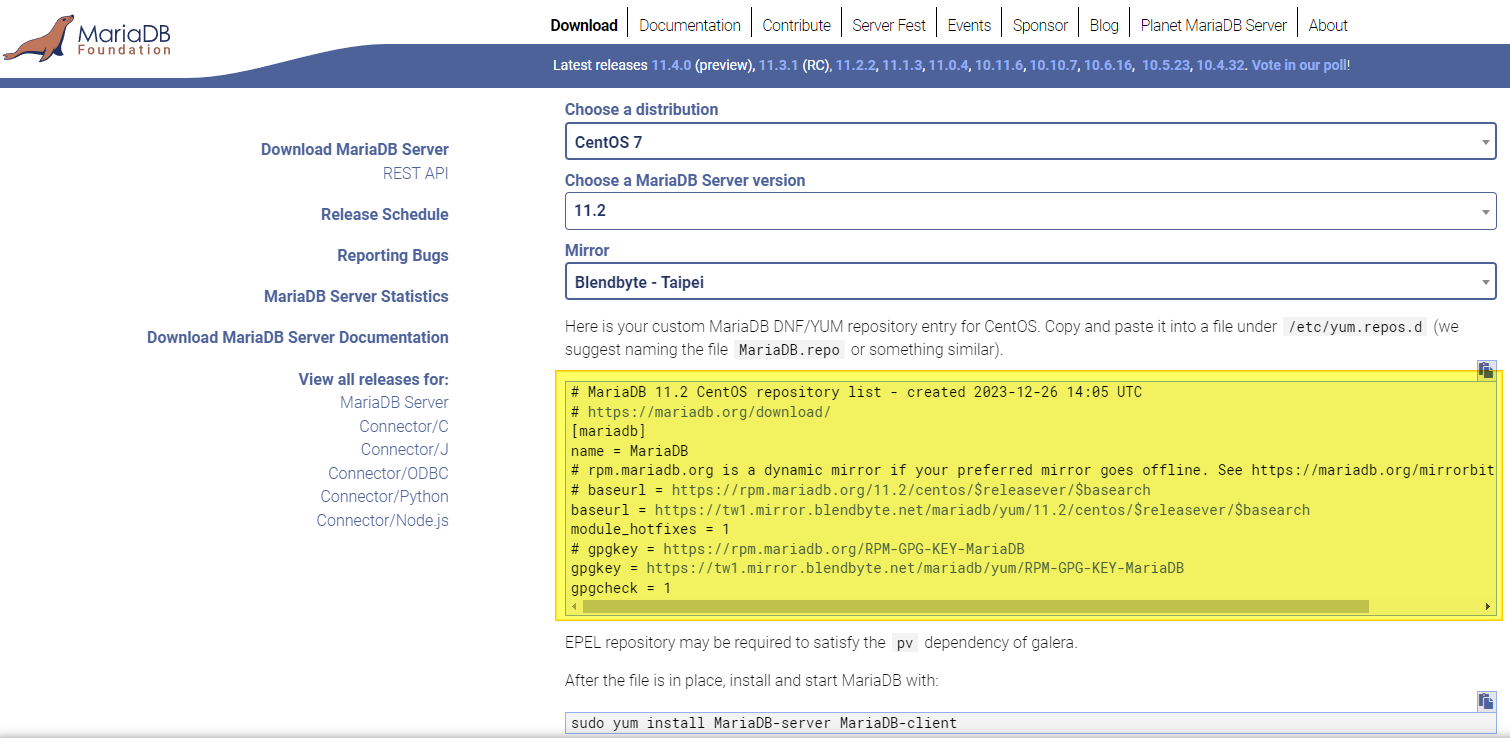The height and width of the screenshot is (738, 1510).
Task: Open the Blog menu item
Action: click(x=1104, y=25)
